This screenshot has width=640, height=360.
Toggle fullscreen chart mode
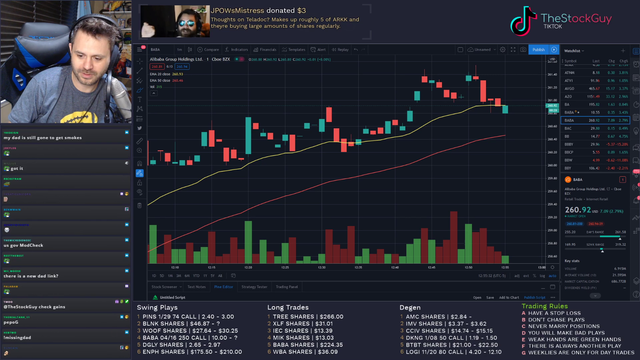pyautogui.click(x=513, y=49)
